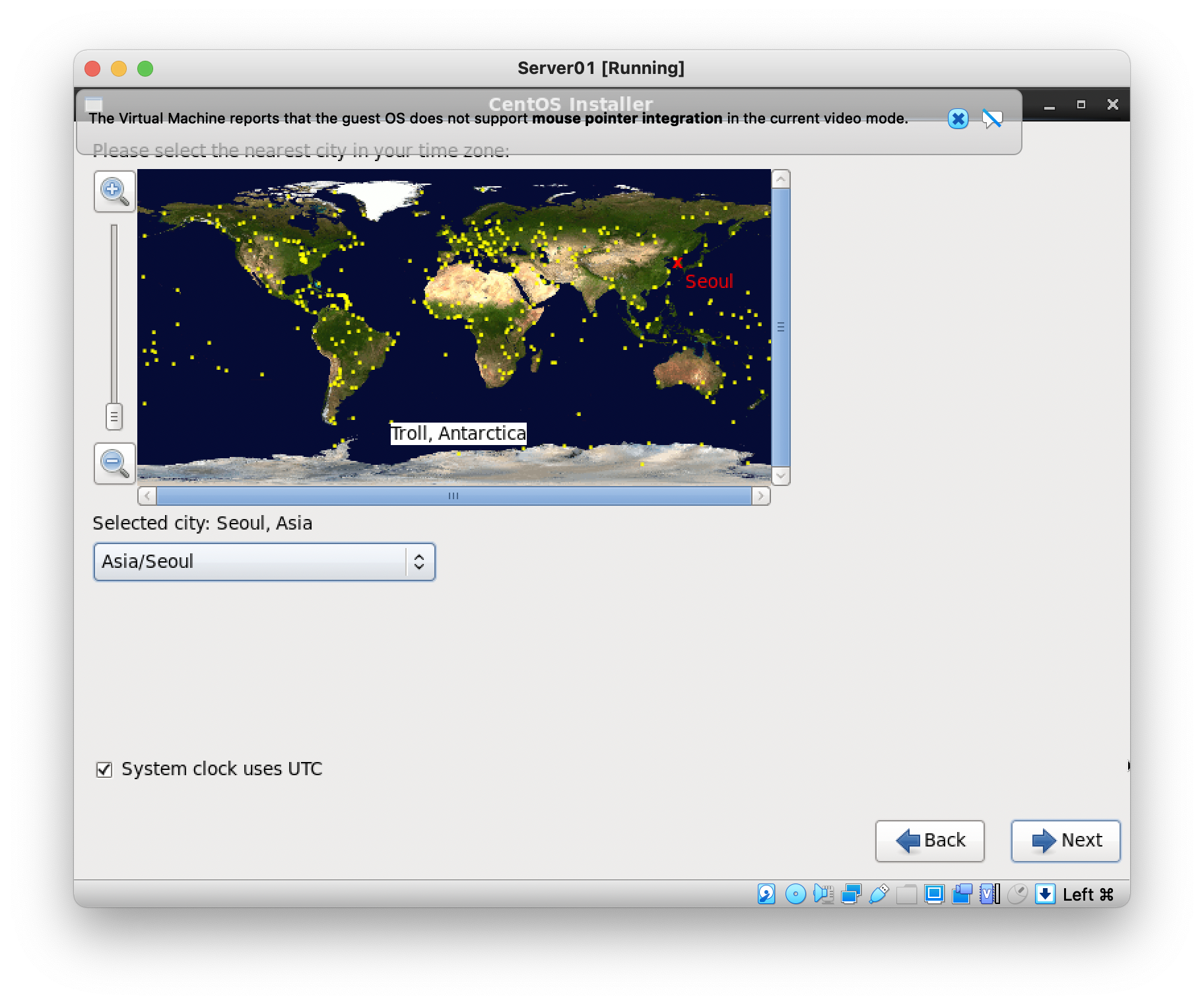The image size is (1204, 1005).
Task: Click the macOS red close button
Action: pos(92,69)
